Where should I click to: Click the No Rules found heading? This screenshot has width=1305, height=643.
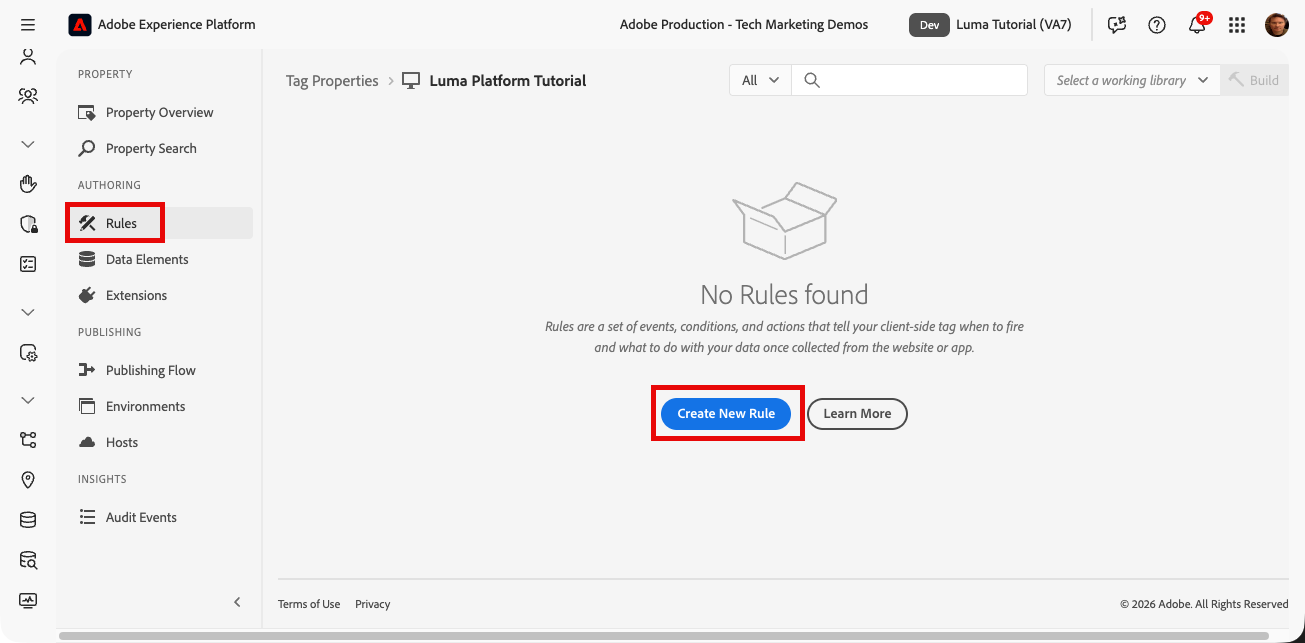pyautogui.click(x=784, y=295)
